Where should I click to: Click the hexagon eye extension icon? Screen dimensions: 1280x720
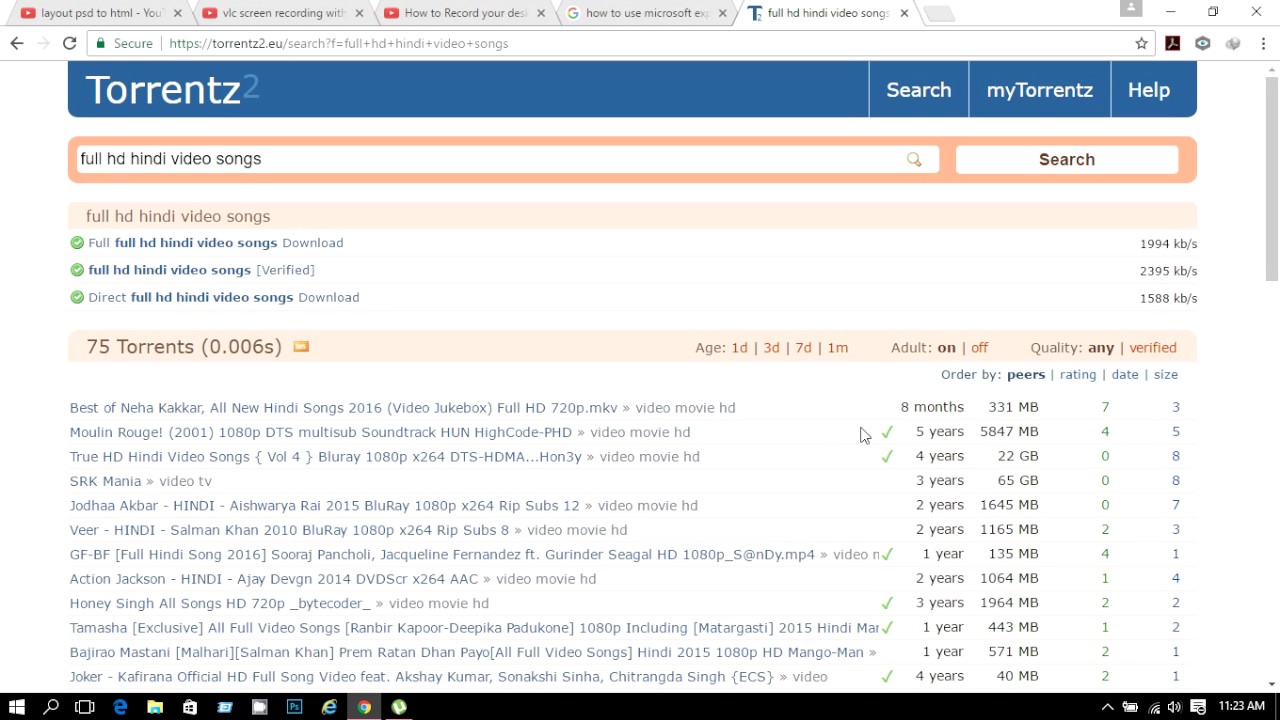coord(1203,43)
